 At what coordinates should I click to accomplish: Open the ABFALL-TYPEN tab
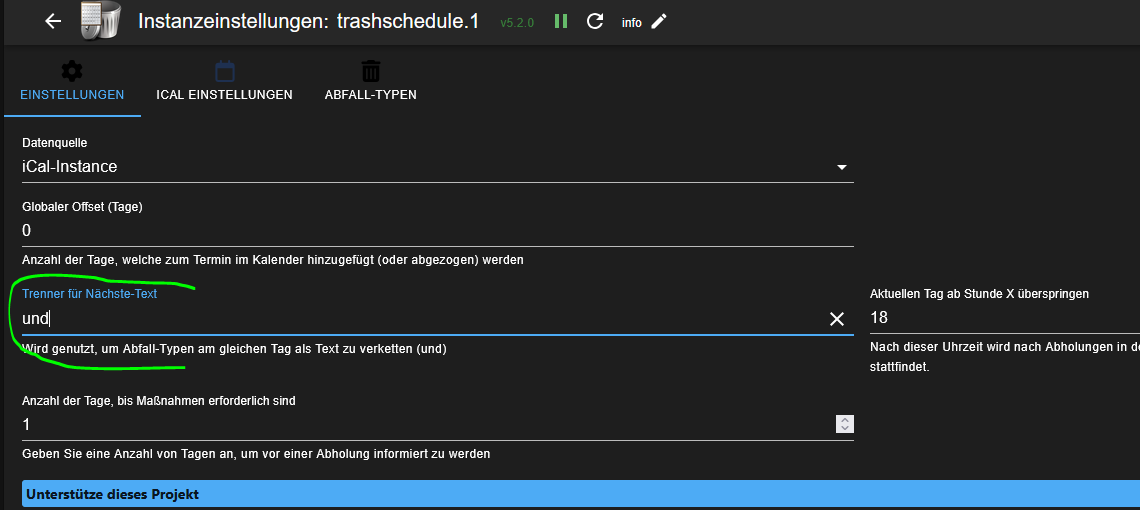tap(371, 95)
